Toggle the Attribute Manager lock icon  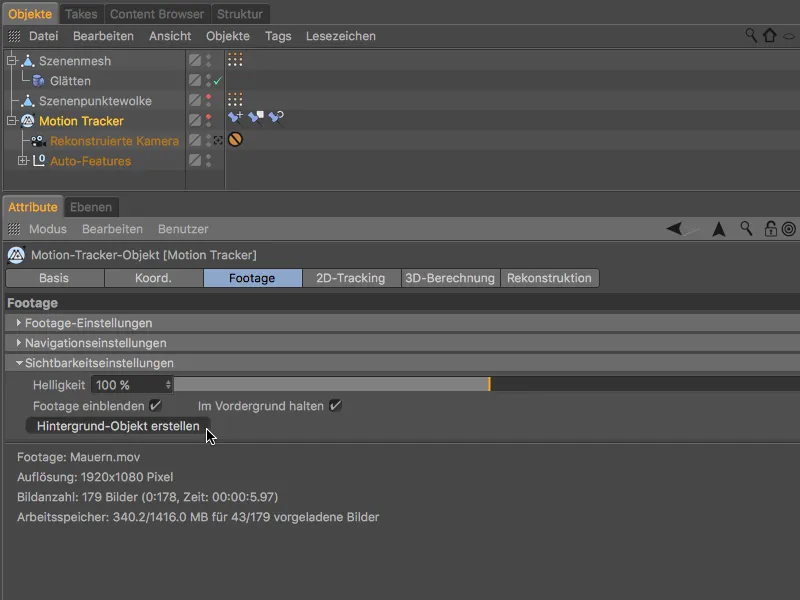(770, 229)
